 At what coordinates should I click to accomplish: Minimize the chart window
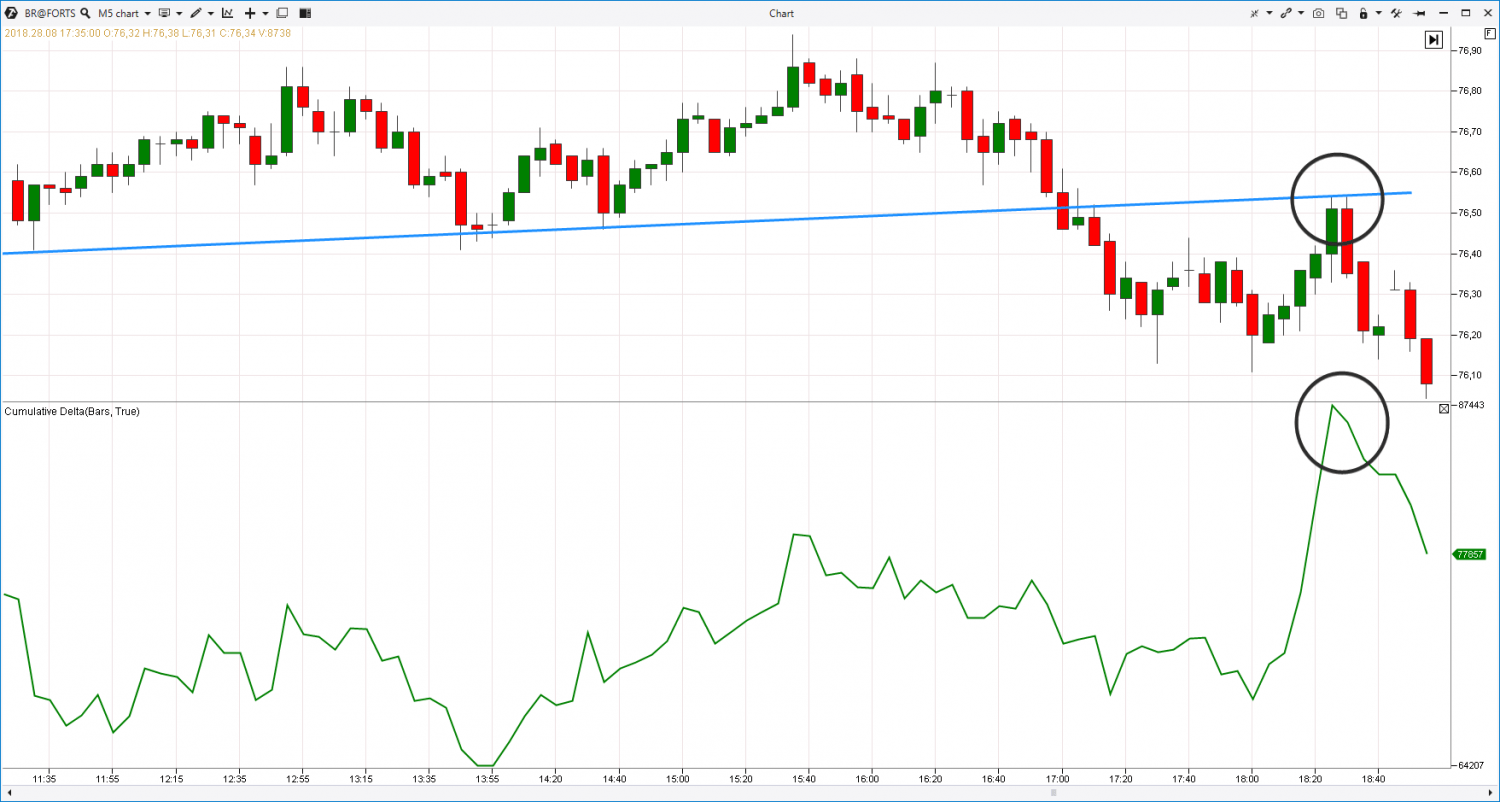point(1443,13)
